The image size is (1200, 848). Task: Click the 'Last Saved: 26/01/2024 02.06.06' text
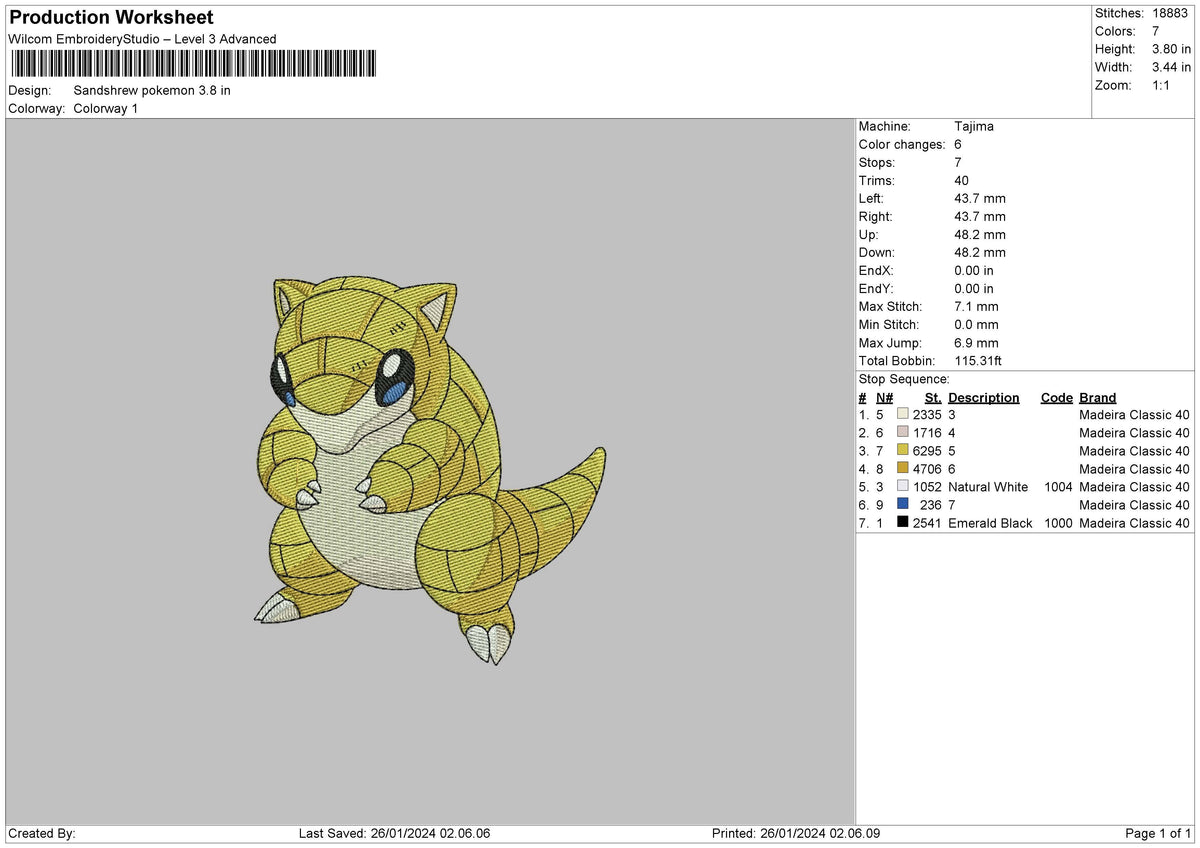coord(394,834)
